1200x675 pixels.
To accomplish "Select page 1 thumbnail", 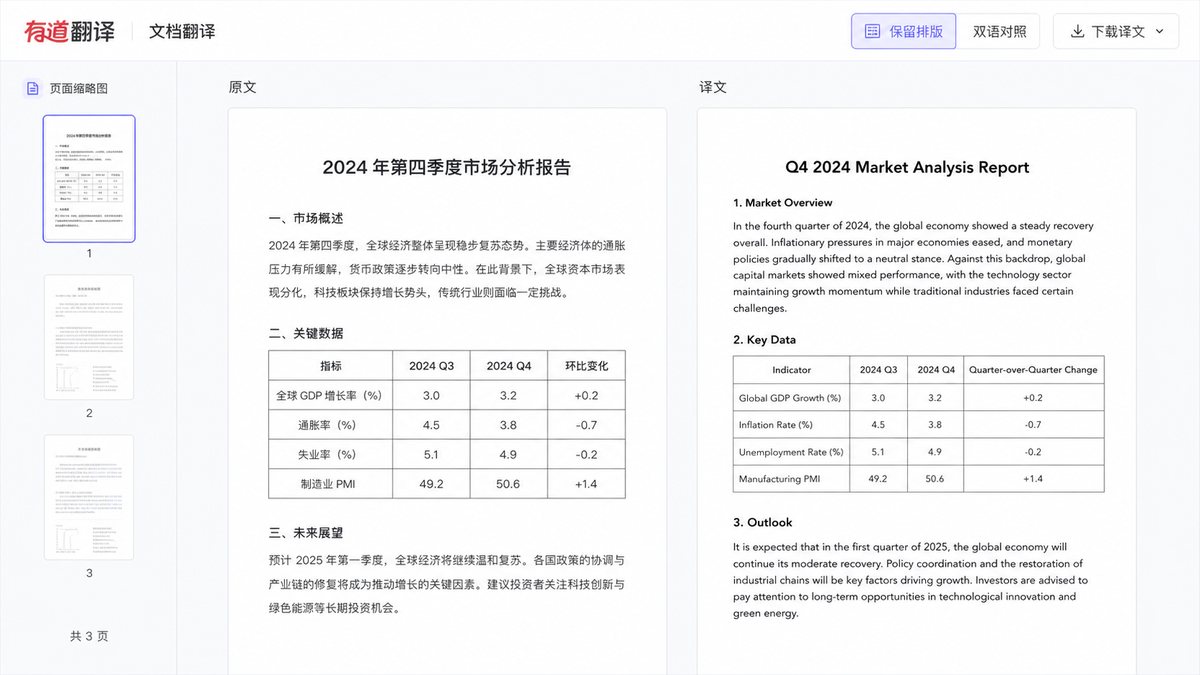I will [89, 179].
